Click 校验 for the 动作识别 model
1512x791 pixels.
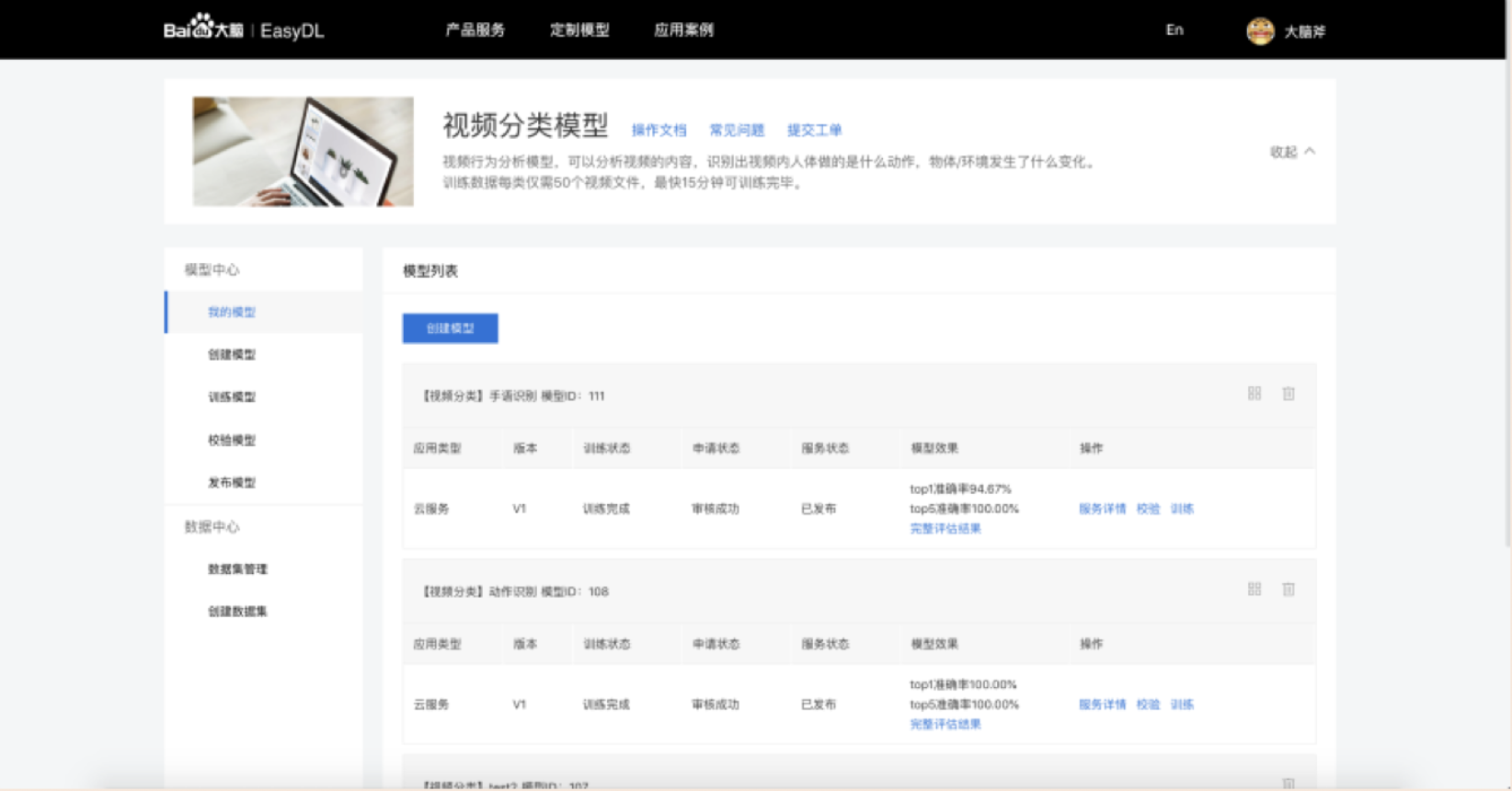tap(1148, 705)
